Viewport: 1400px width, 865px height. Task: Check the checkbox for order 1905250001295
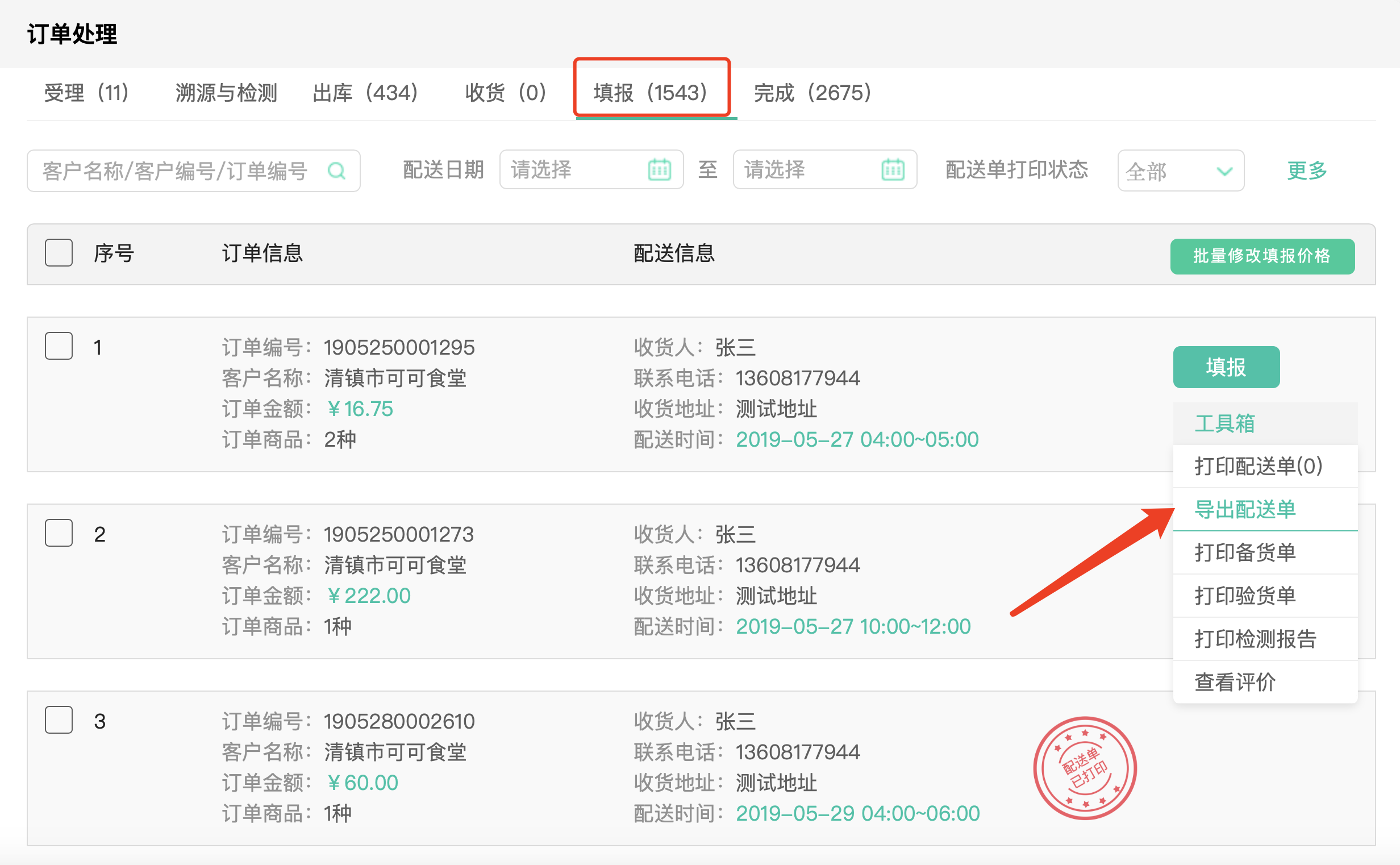tap(58, 346)
